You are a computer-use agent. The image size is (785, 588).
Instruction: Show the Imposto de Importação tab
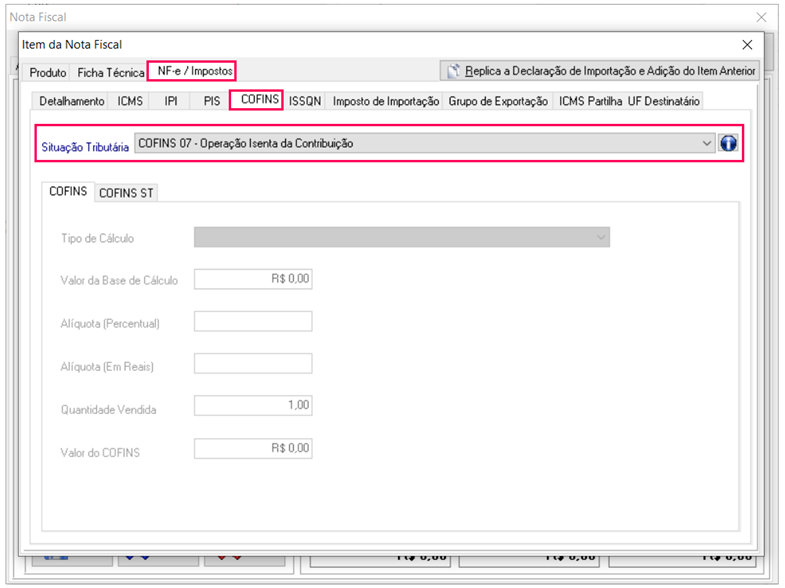[x=385, y=101]
